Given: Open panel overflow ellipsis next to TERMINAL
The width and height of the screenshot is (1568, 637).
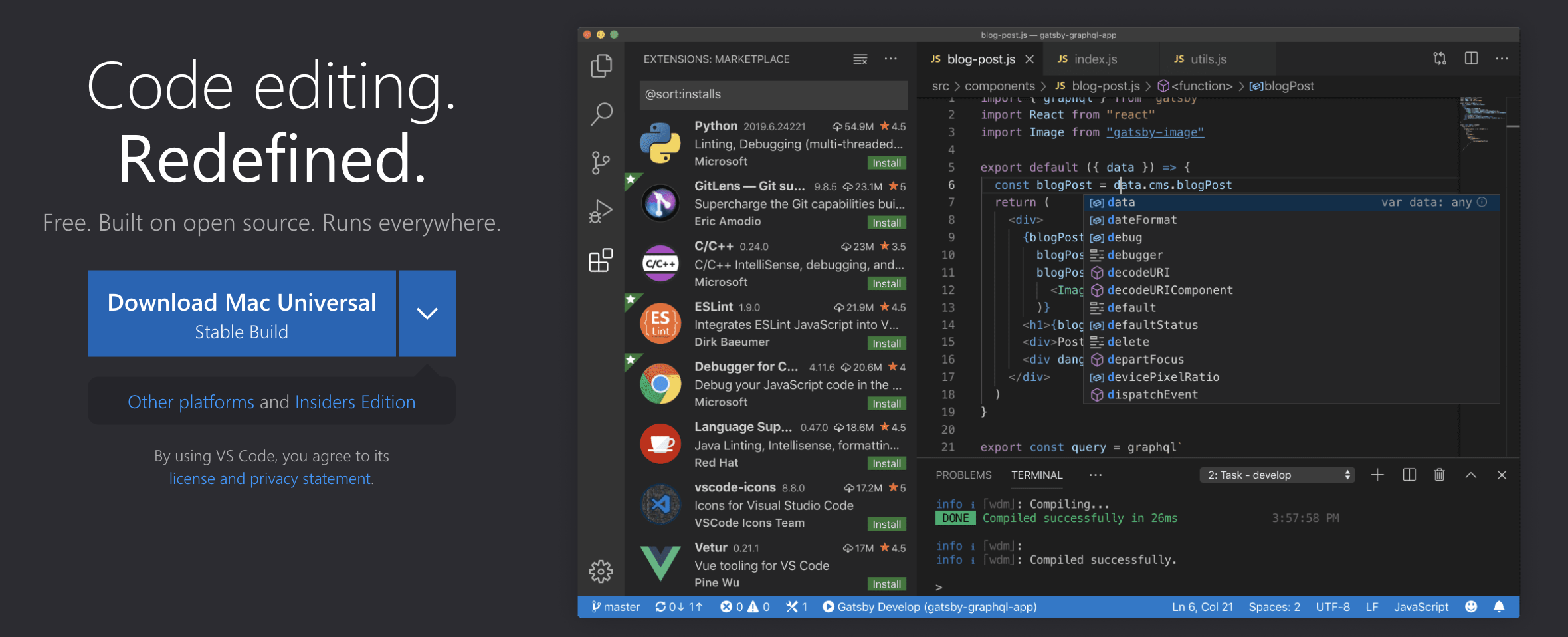Looking at the screenshot, I should [x=1096, y=475].
